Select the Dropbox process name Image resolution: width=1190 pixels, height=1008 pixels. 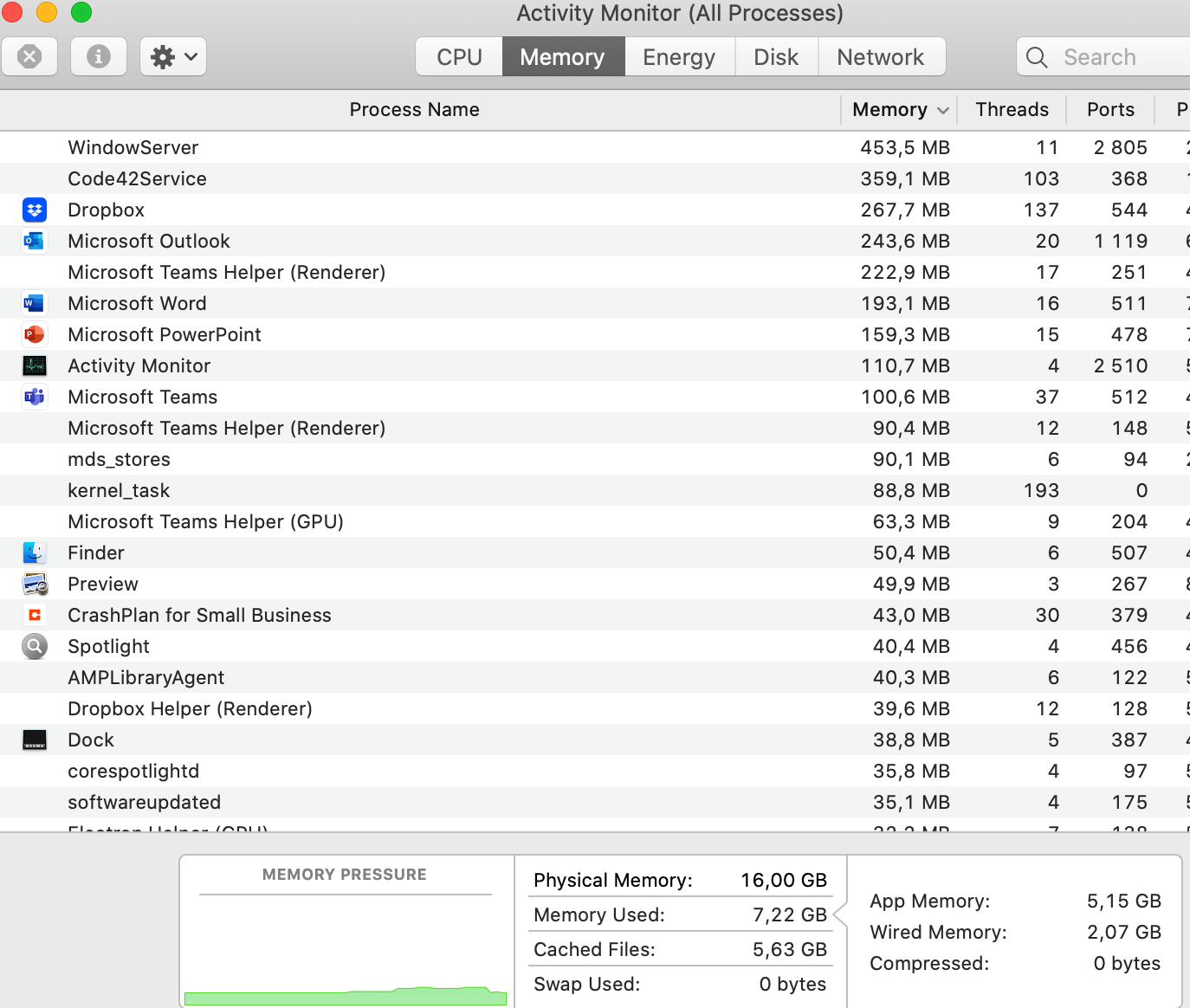[x=107, y=210]
